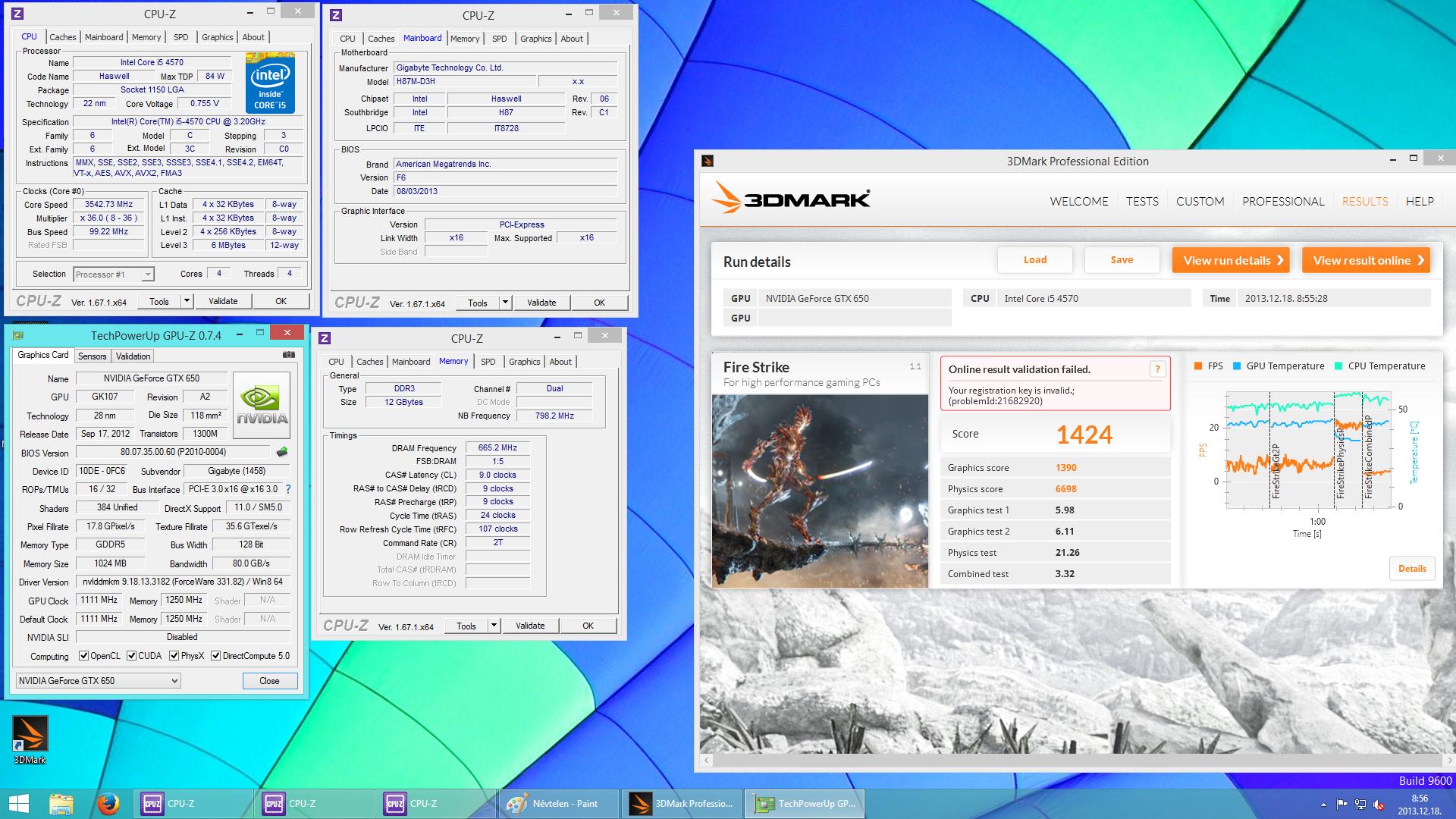Toggle the PhysX checkbox
The height and width of the screenshot is (819, 1456).
[174, 656]
